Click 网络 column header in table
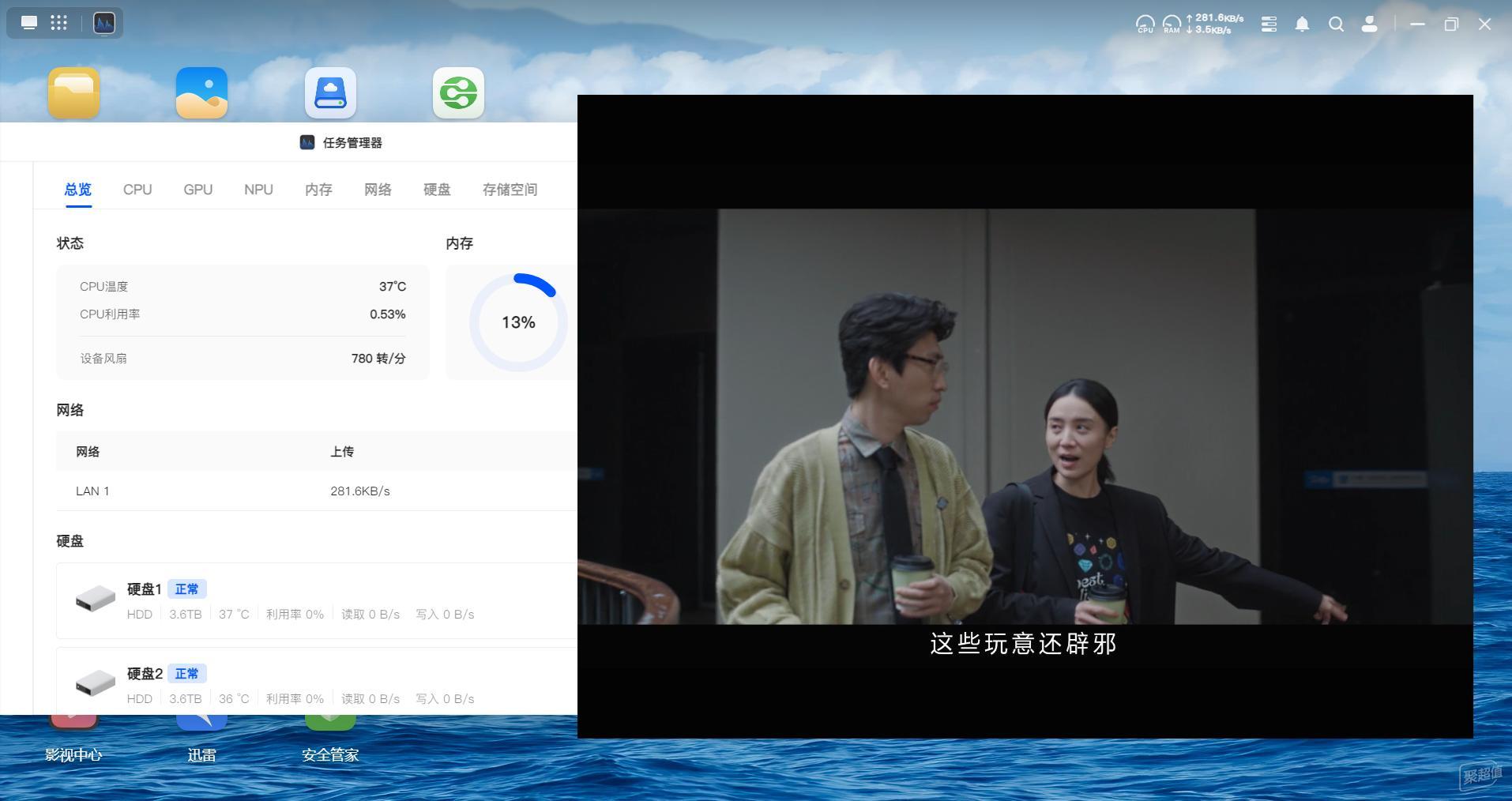This screenshot has width=1512, height=801. click(x=88, y=452)
